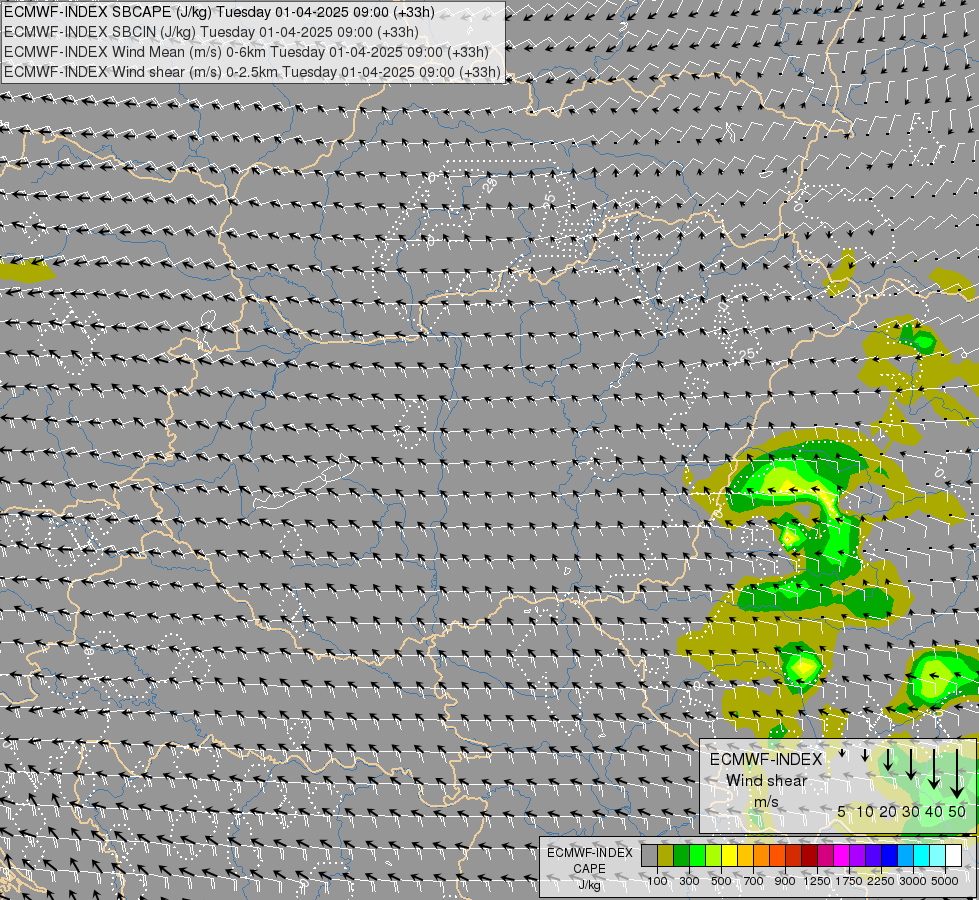Click the '1250' CAPE legend value
The height and width of the screenshot is (900, 979).
click(x=817, y=881)
